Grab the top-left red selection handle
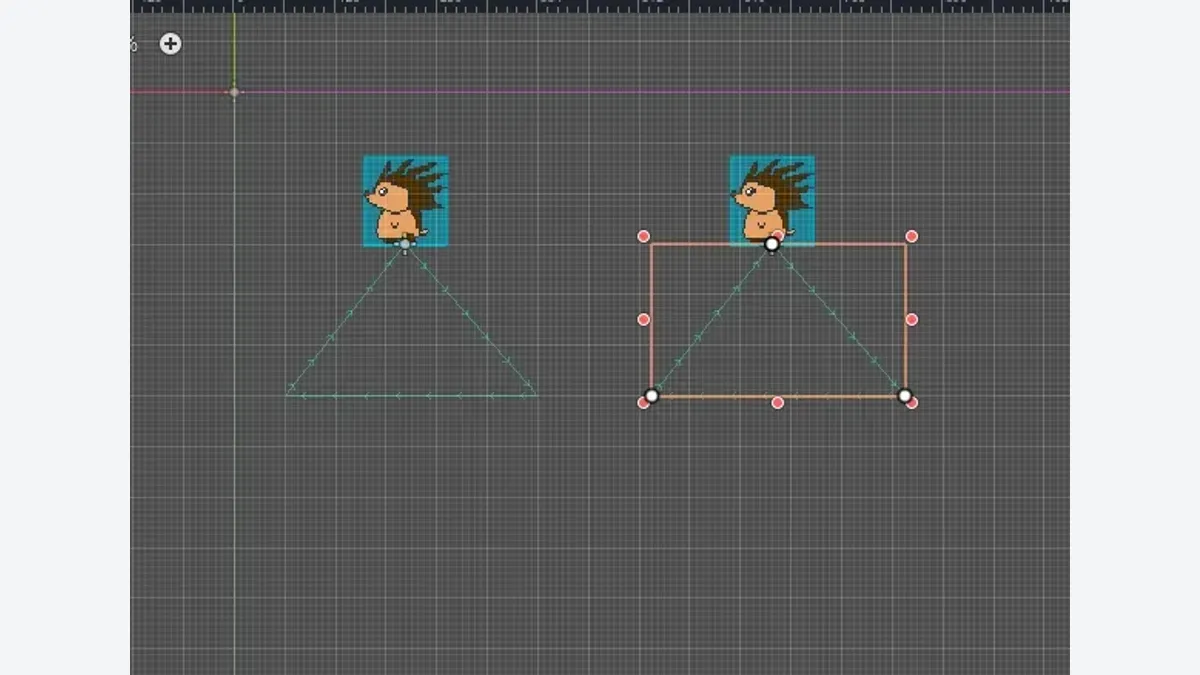 coord(644,237)
